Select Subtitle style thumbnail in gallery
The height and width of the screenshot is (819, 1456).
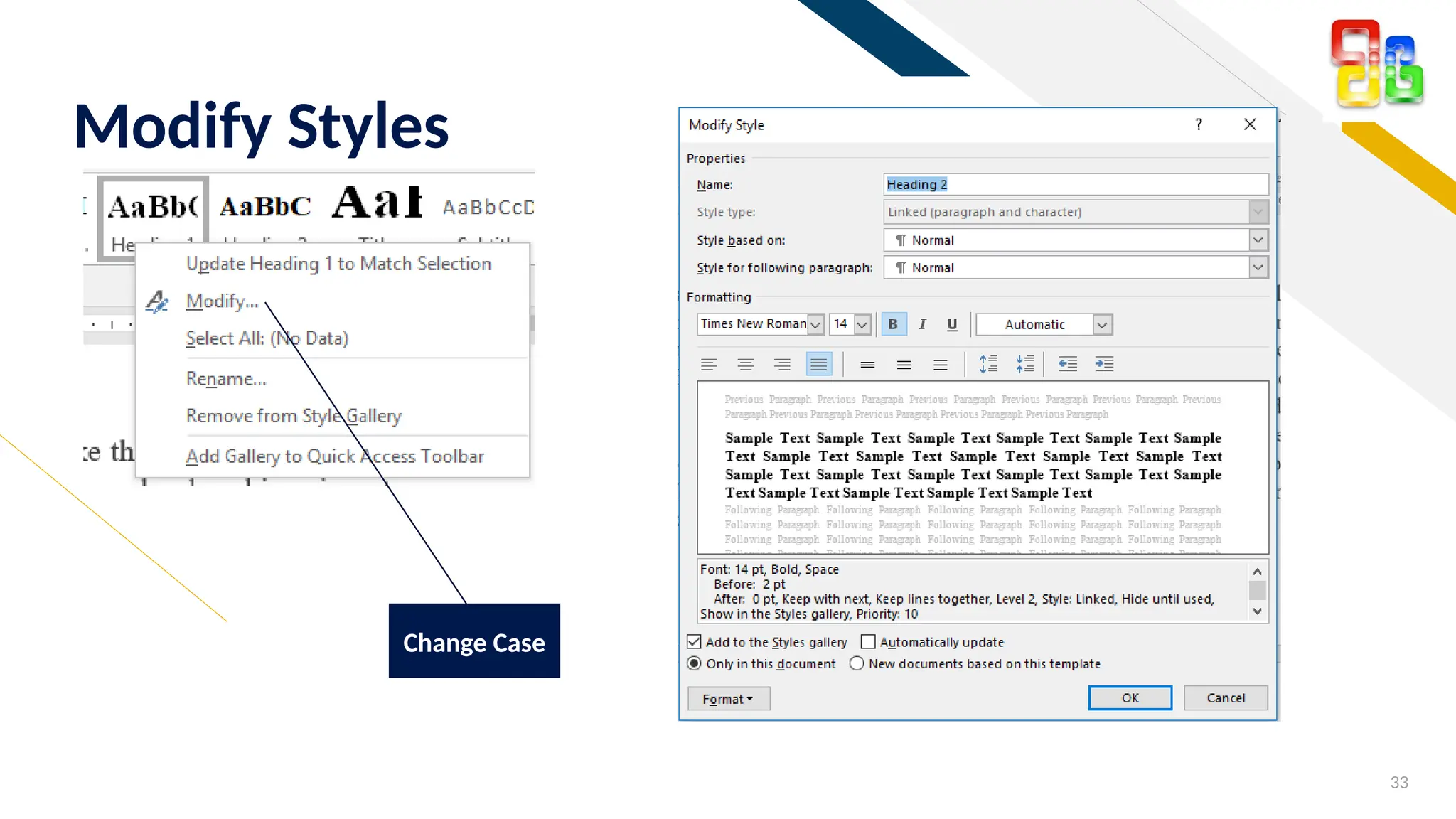click(x=488, y=213)
